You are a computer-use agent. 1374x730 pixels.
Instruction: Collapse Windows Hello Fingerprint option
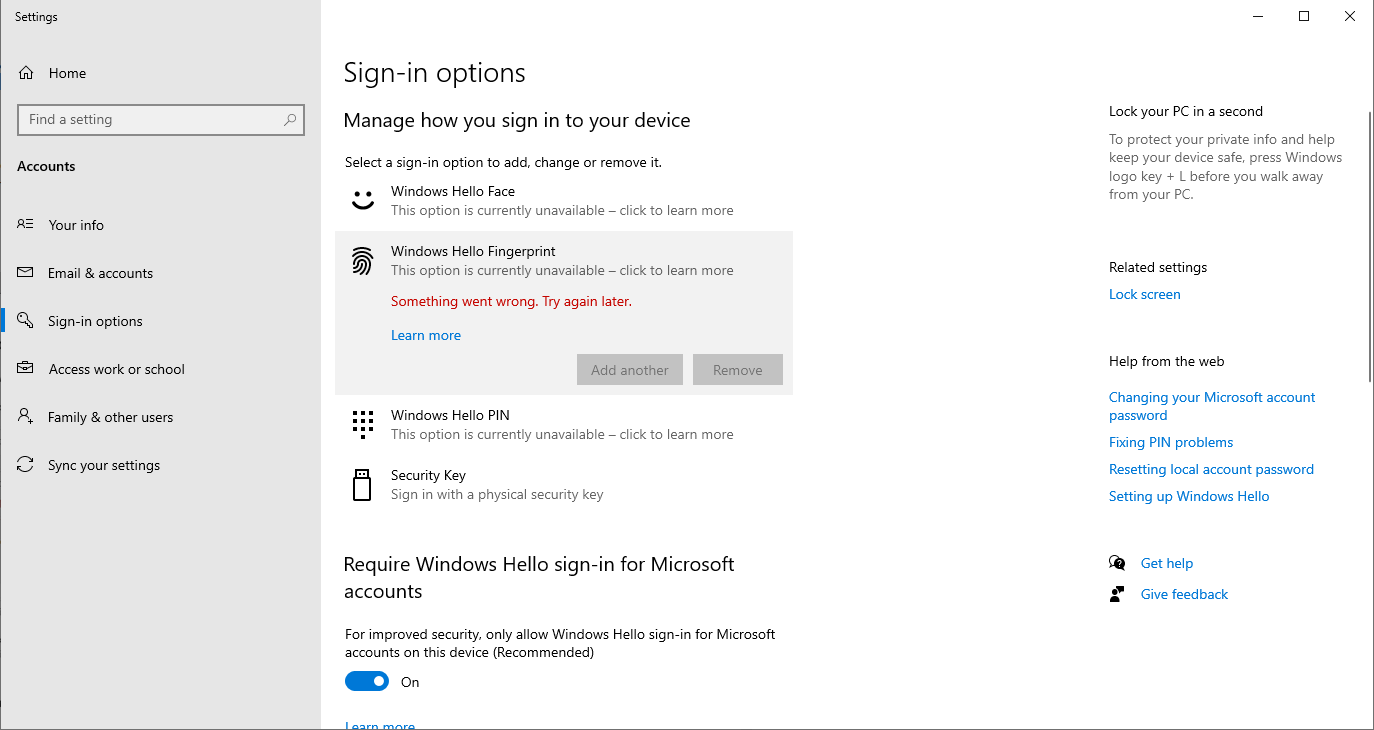[564, 260]
